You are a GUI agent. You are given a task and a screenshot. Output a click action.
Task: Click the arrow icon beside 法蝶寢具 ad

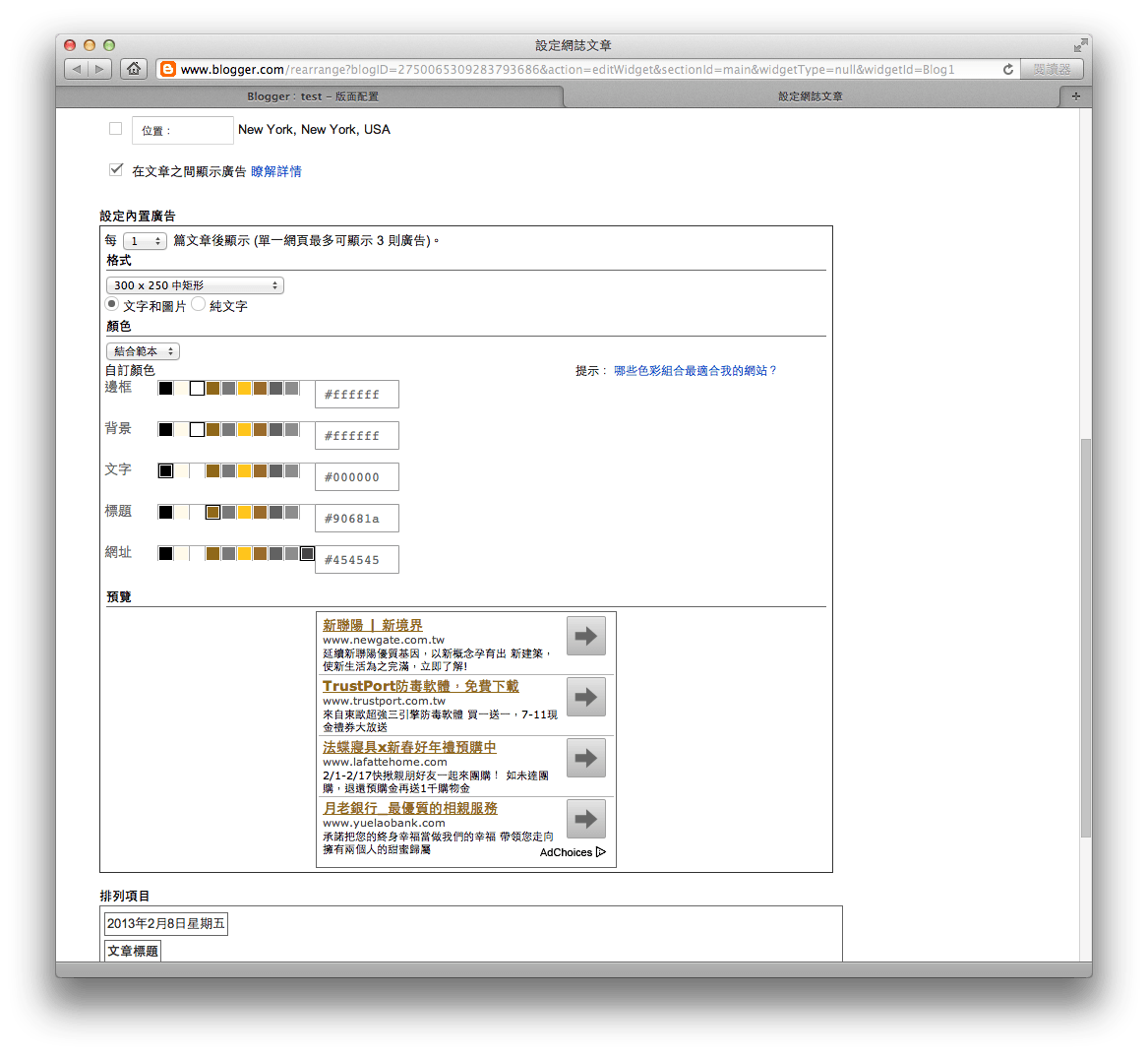pos(585,758)
